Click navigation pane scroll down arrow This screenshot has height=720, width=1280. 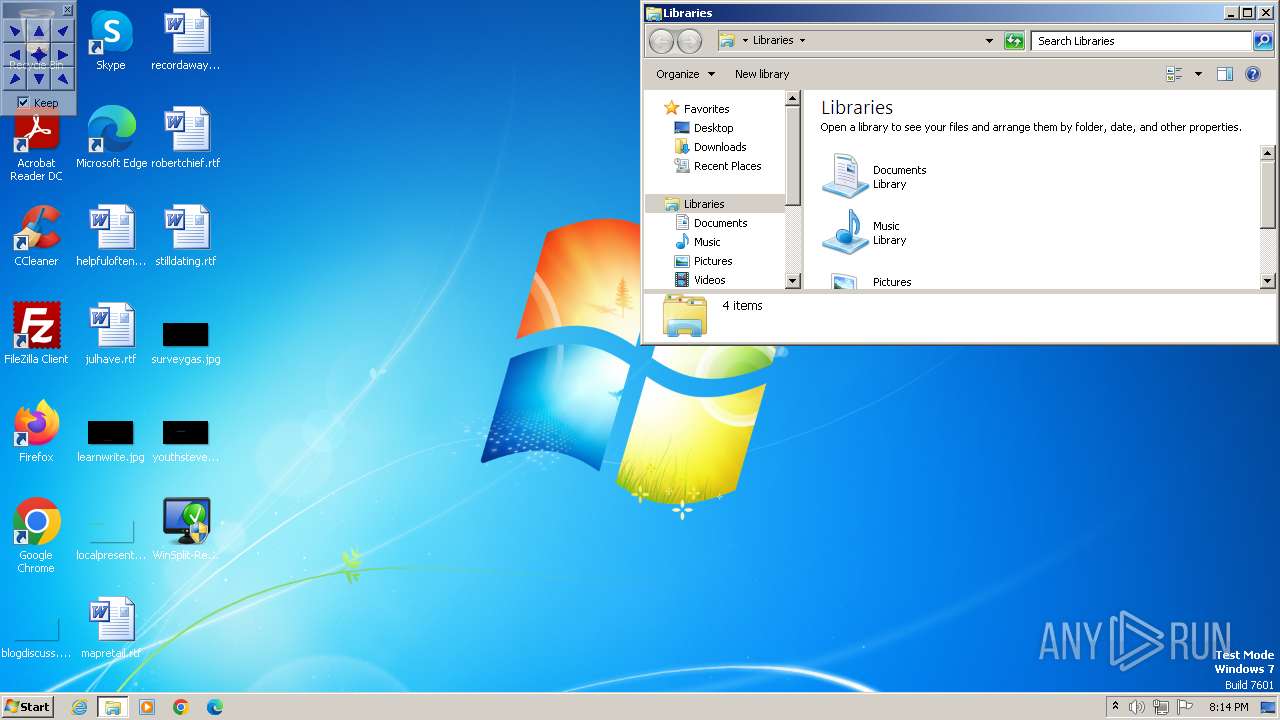(793, 281)
